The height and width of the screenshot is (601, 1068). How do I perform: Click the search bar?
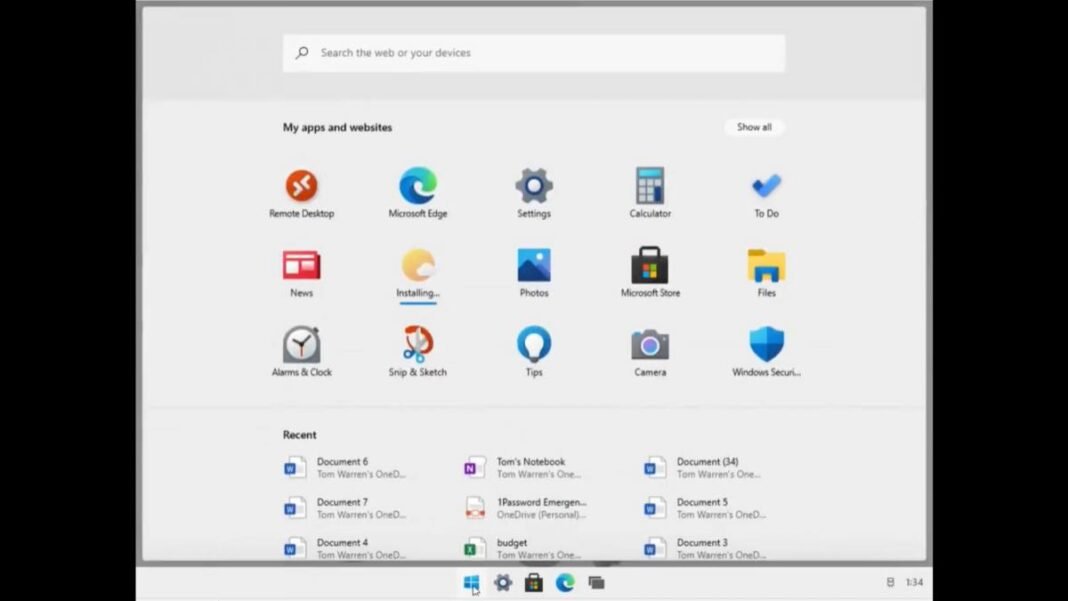533,52
